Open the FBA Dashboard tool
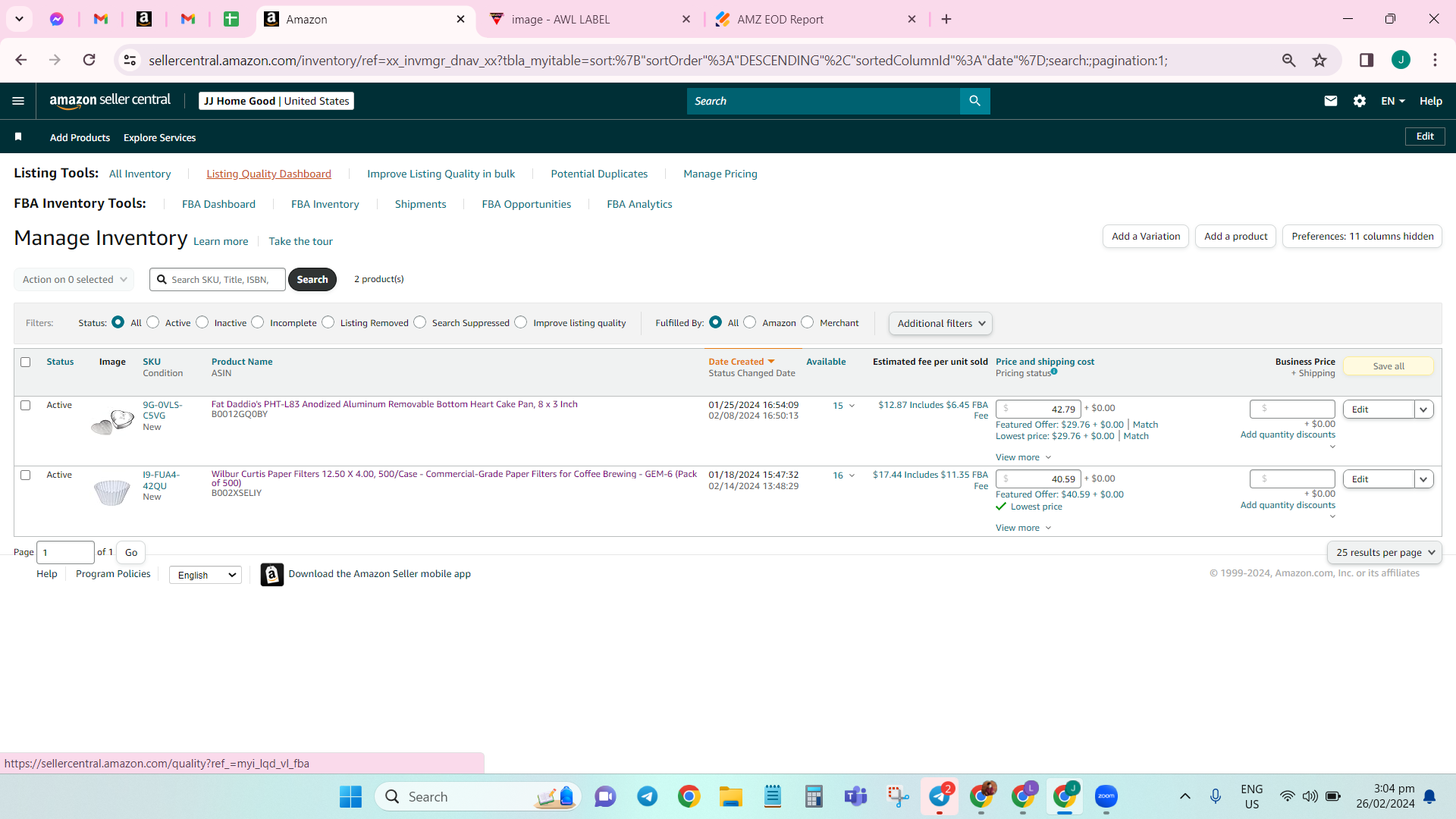 tap(218, 204)
